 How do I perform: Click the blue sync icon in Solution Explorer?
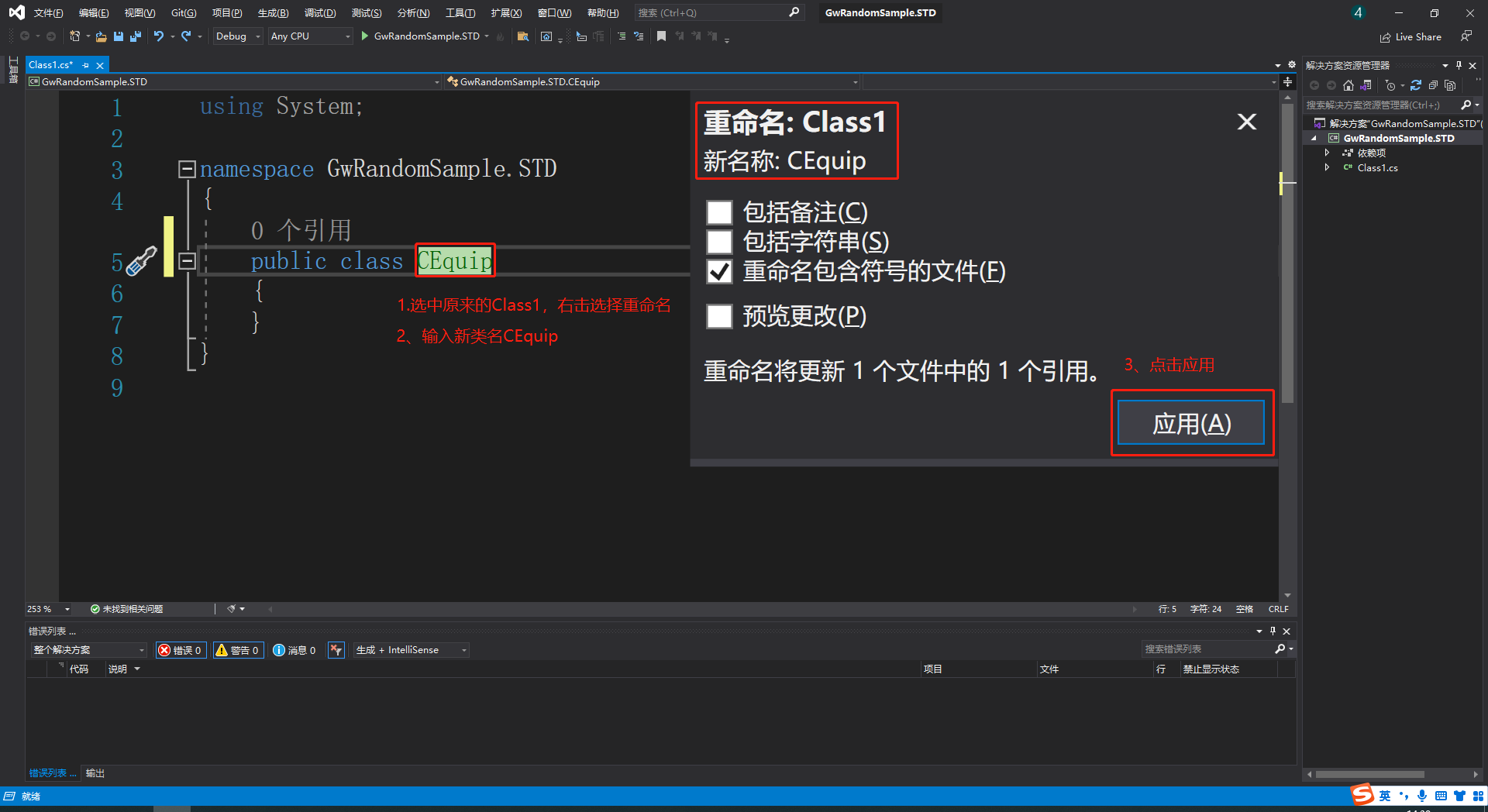click(1416, 85)
